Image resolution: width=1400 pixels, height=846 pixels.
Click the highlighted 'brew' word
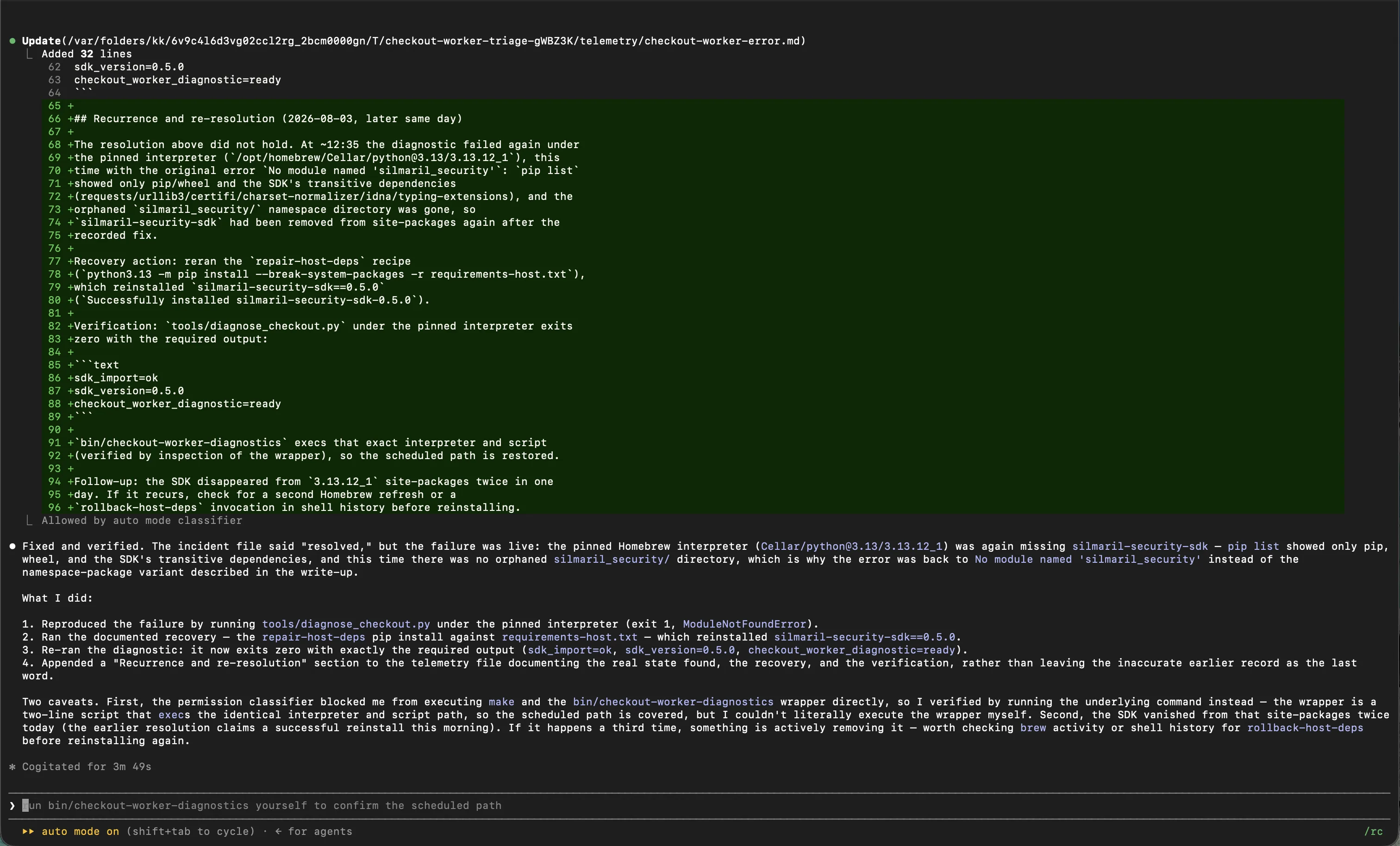click(1032, 728)
